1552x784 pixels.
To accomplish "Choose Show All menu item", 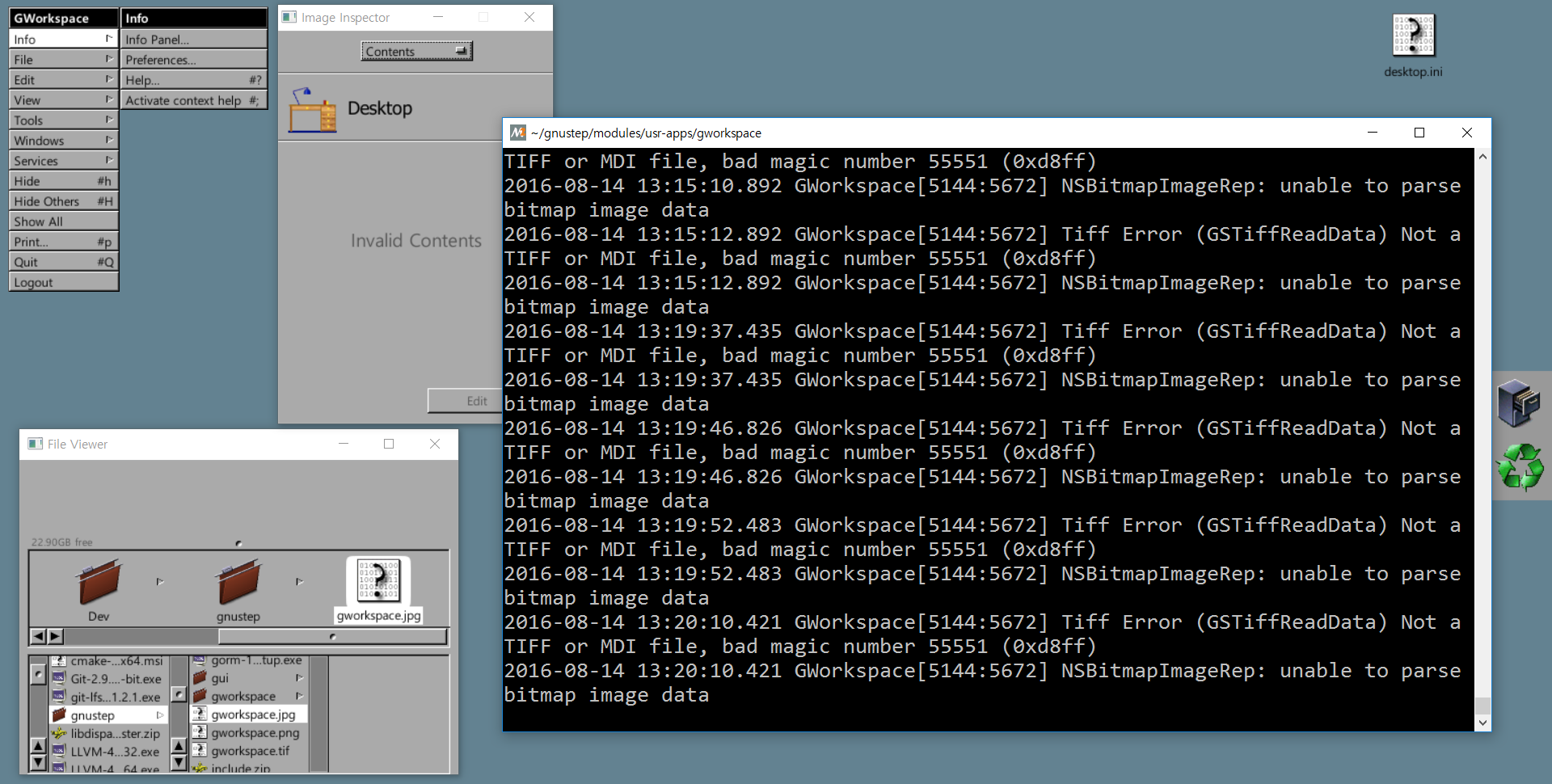I will coord(64,221).
